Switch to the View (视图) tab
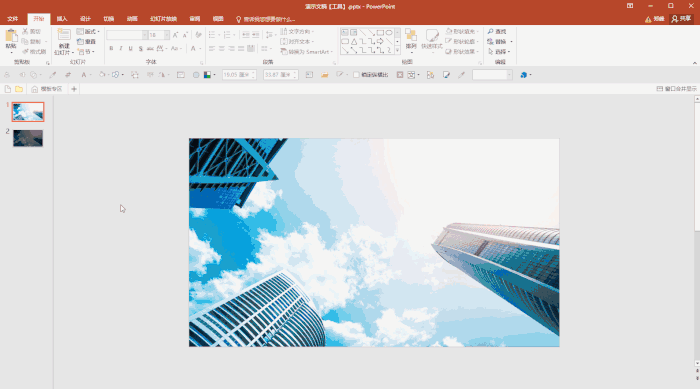The height and width of the screenshot is (389, 700). [218, 19]
